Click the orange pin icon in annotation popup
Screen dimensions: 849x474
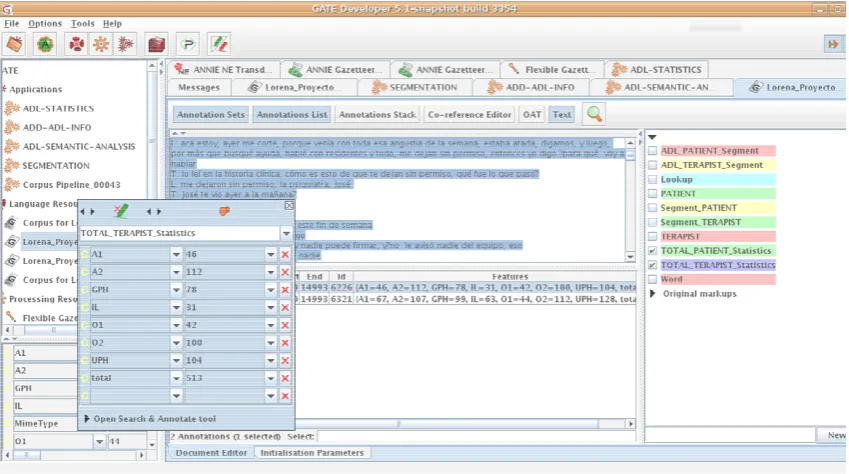click(224, 211)
